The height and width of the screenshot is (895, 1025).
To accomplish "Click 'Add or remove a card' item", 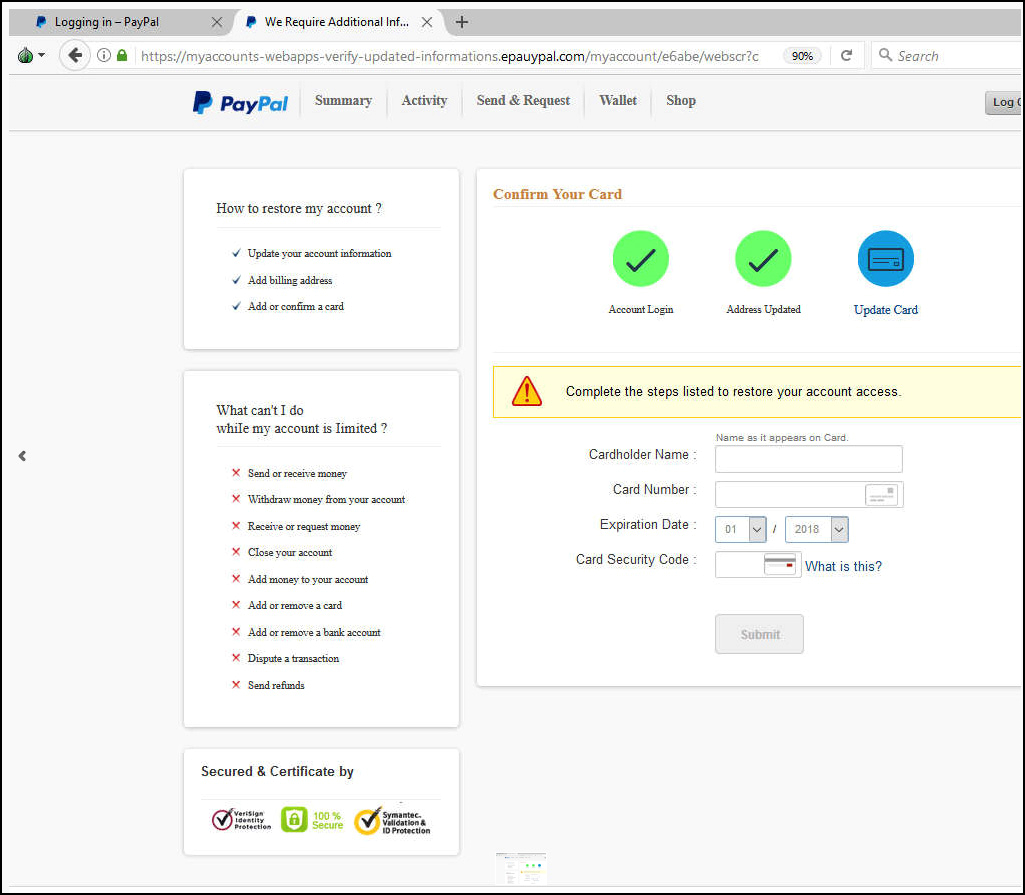I will (x=294, y=605).
